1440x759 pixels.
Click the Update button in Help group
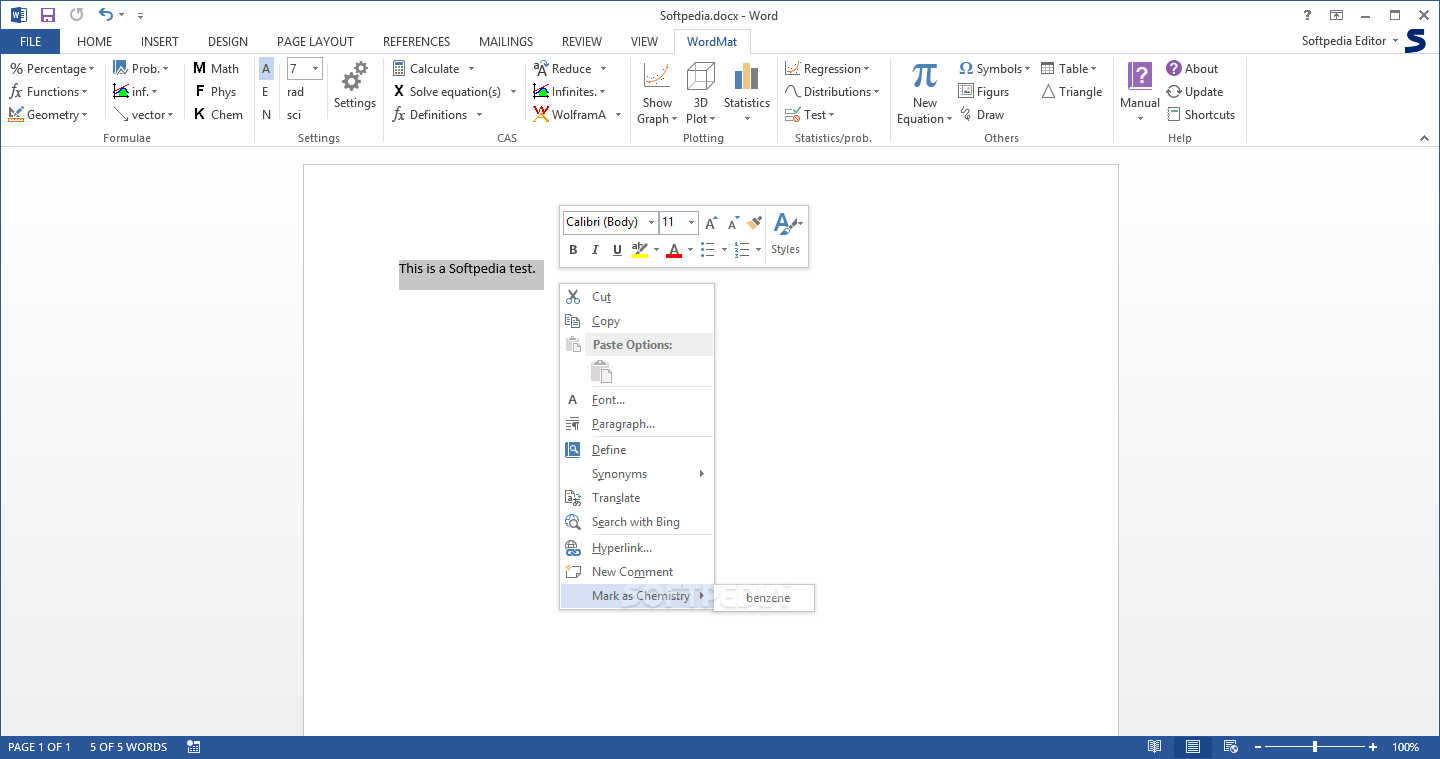point(1203,92)
